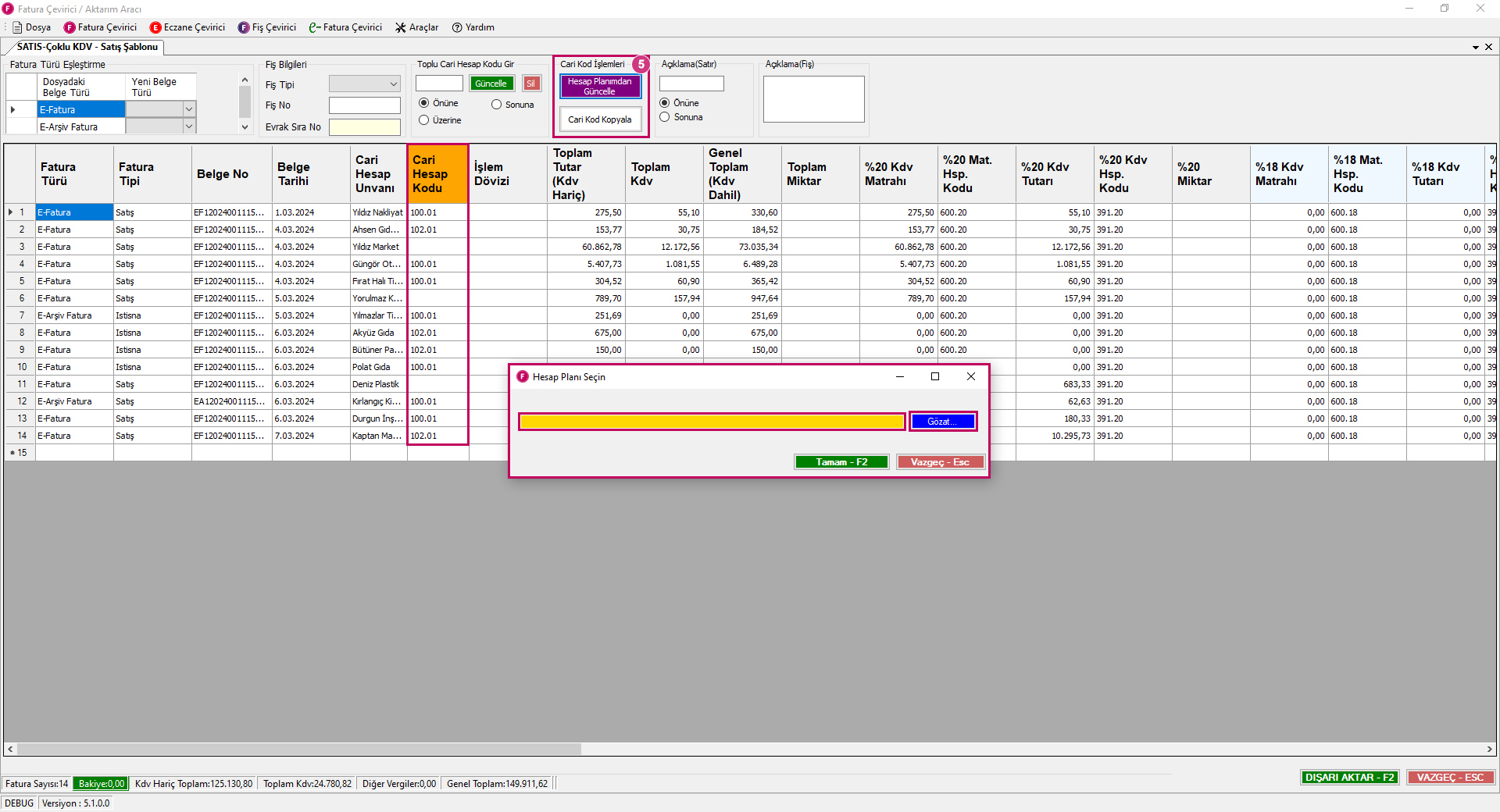Open the green e-Fatura Çevirici icon
Viewport: 1500px width, 812px height.
pos(314,27)
